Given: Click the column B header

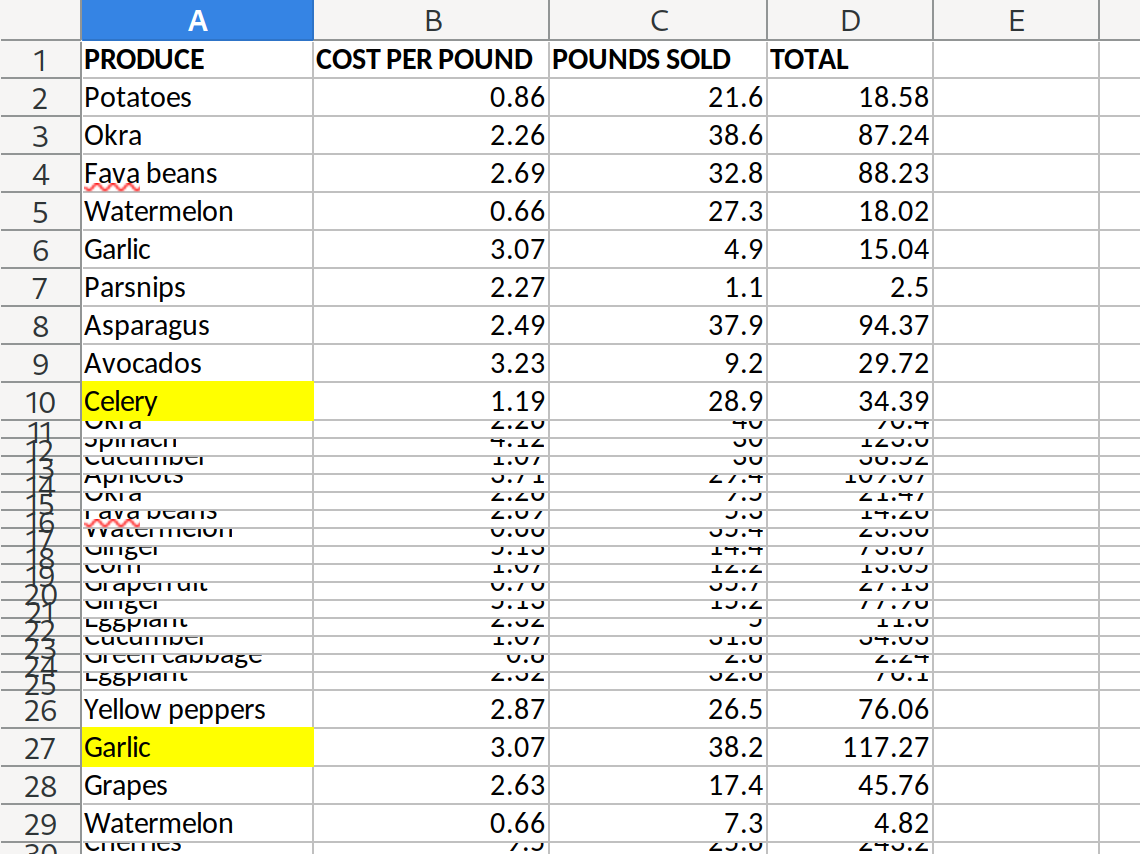Looking at the screenshot, I should (x=431, y=20).
